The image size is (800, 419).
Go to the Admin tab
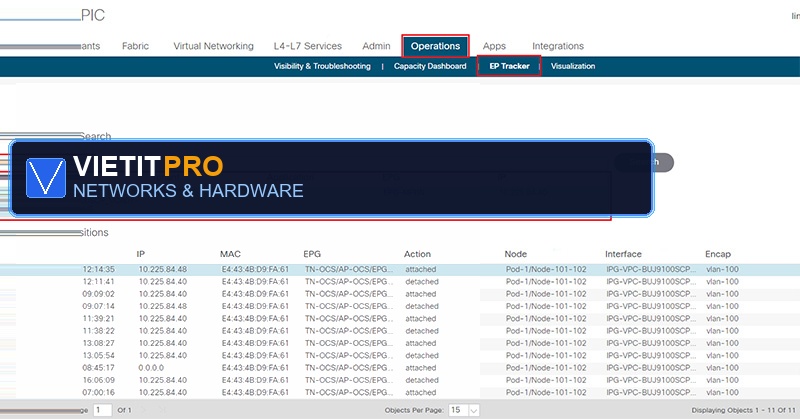[x=376, y=46]
